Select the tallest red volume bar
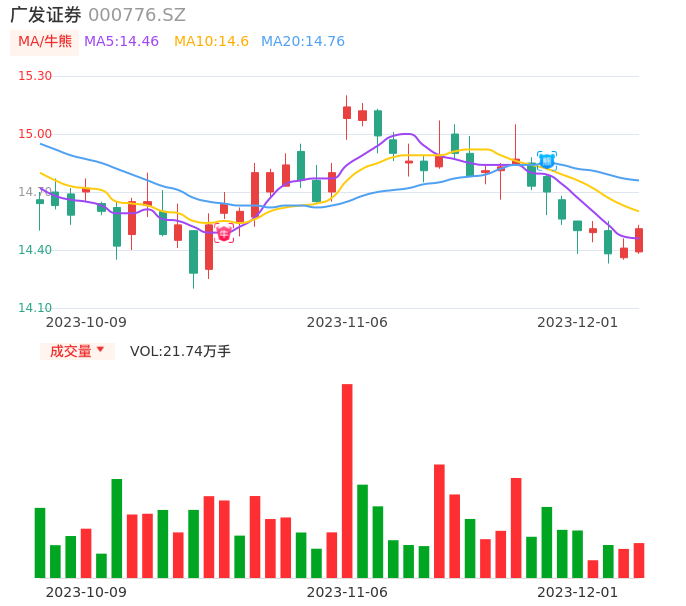Image resolution: width=686 pixels, height=606 pixels. tap(347, 480)
